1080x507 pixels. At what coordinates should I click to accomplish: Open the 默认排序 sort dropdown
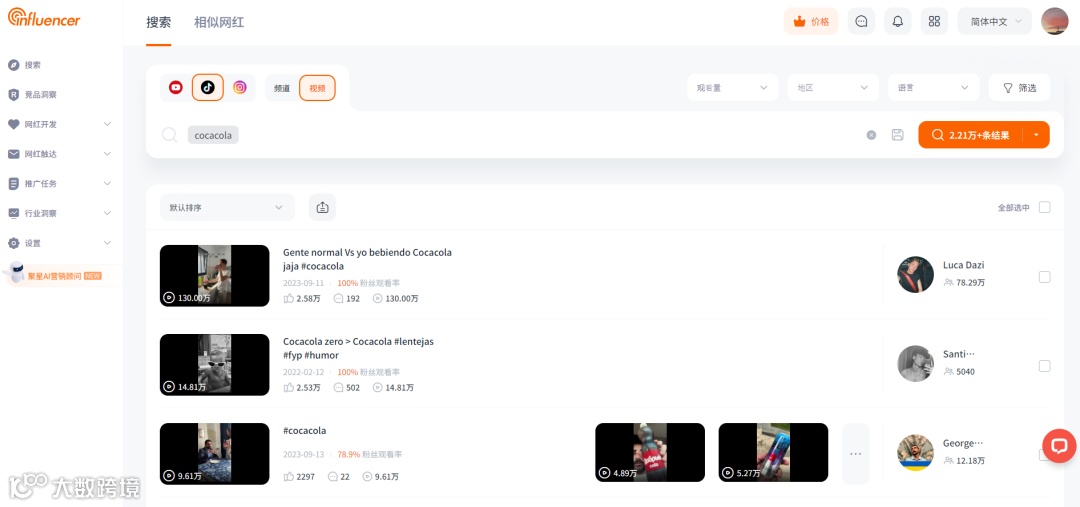pyautogui.click(x=227, y=207)
